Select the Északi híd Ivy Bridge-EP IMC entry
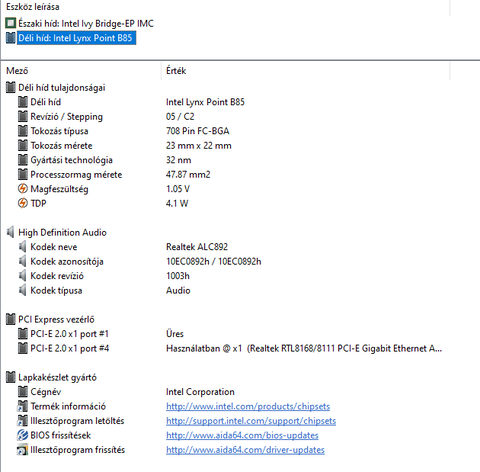This screenshot has width=480, height=472. (86, 23)
